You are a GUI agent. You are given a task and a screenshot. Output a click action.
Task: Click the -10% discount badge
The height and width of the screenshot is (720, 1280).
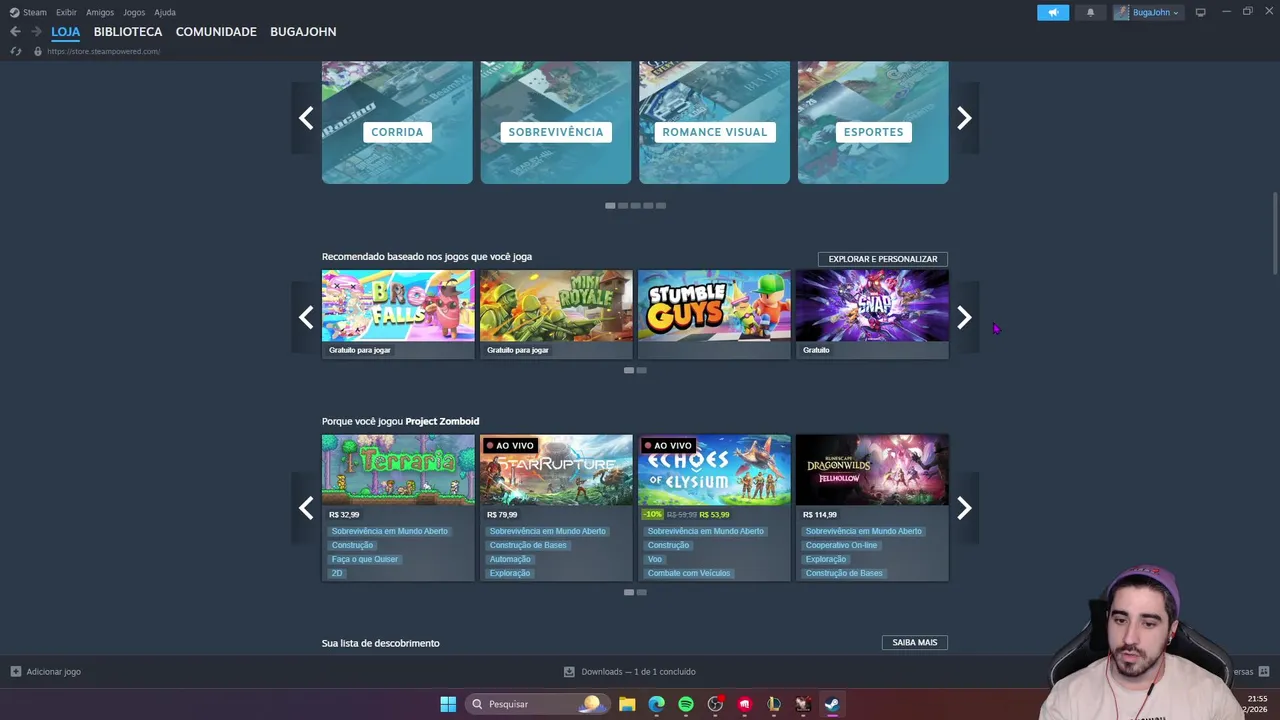tap(652, 515)
